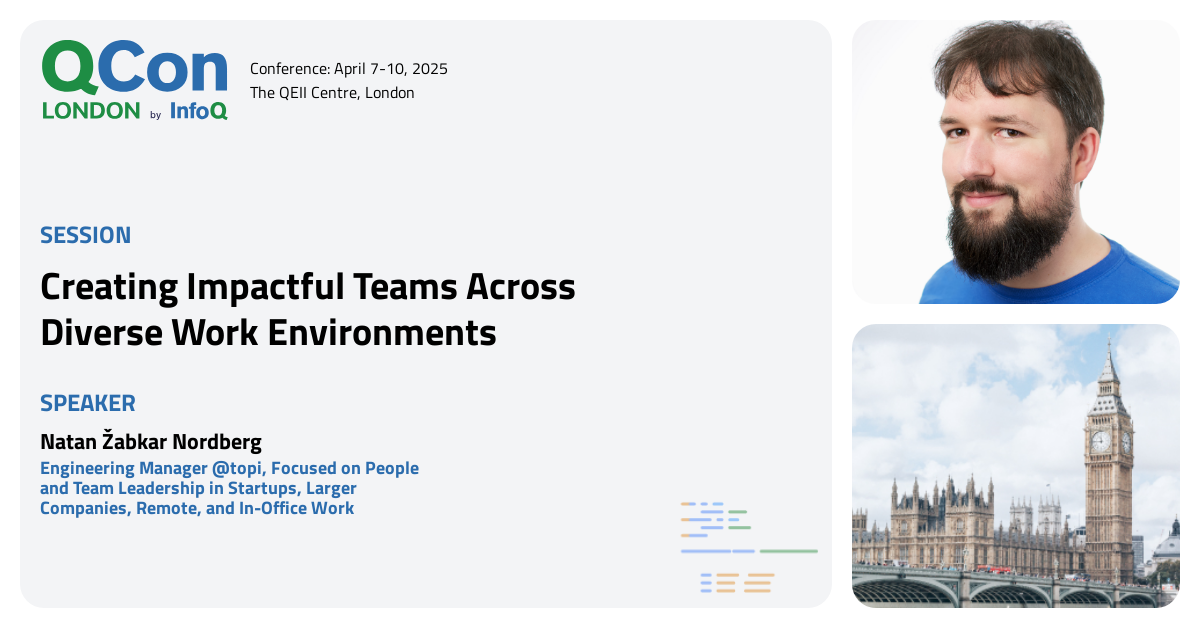Click the SPEAKER heading label
This screenshot has width=1200, height=628.
pyautogui.click(x=88, y=403)
